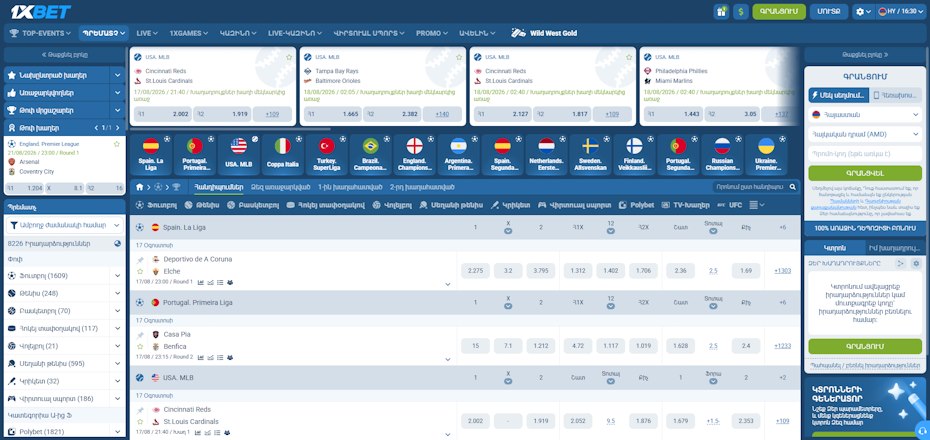
Task: Click the green registration button in header
Action: (779, 11)
